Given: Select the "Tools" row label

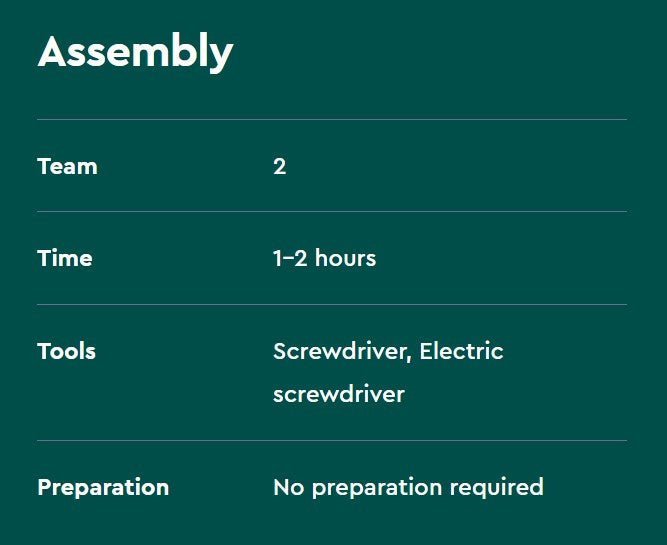Looking at the screenshot, I should coord(67,351).
